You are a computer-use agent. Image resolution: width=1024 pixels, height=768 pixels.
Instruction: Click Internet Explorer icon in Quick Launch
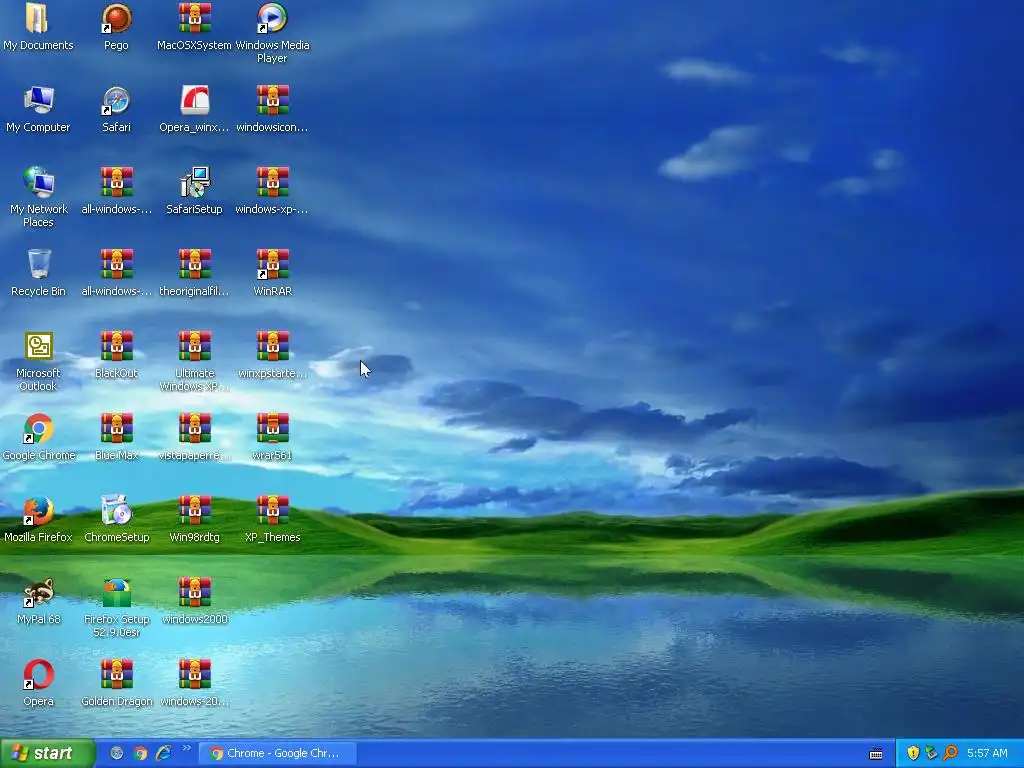click(x=163, y=753)
